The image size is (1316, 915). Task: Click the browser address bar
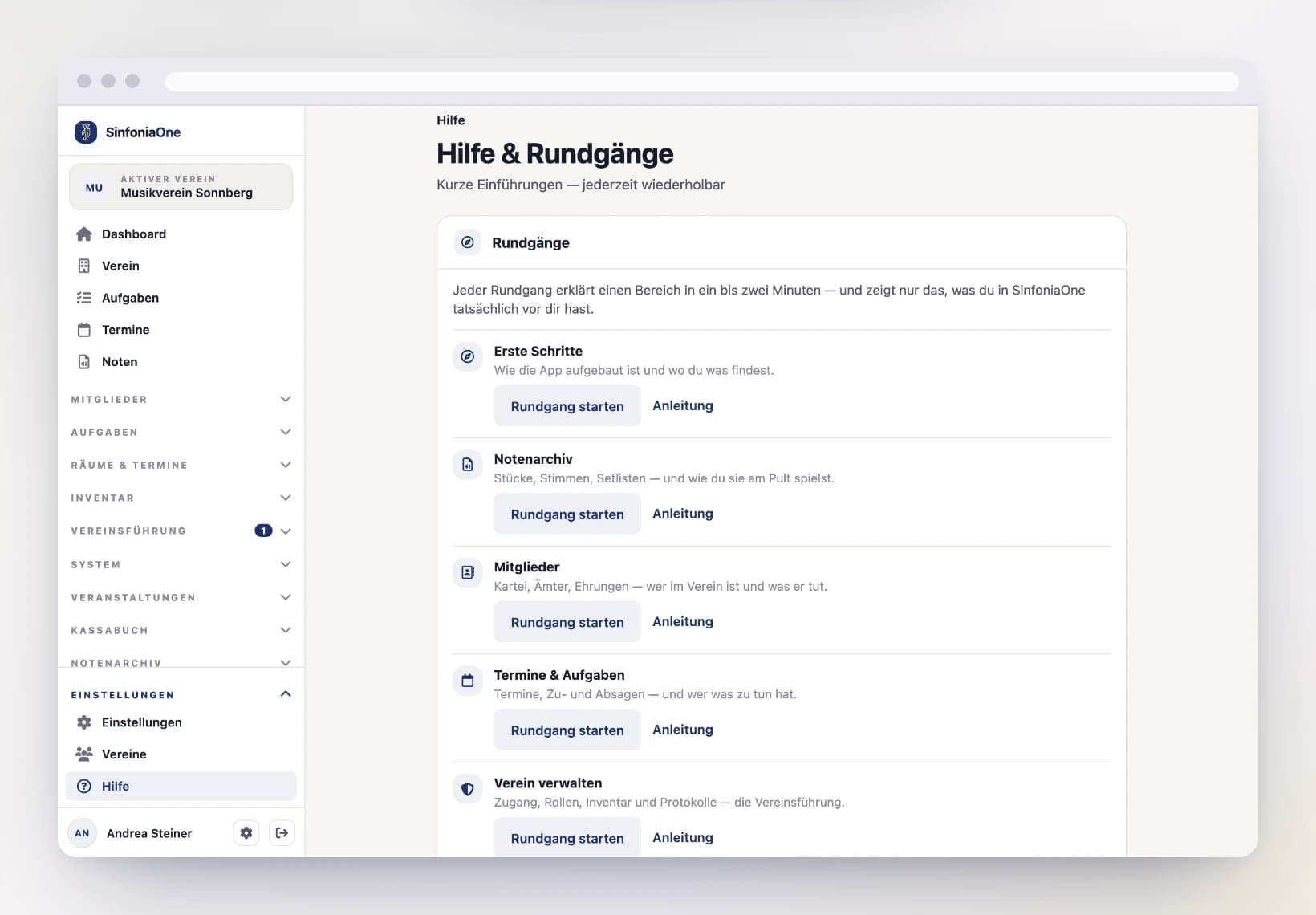(x=701, y=82)
